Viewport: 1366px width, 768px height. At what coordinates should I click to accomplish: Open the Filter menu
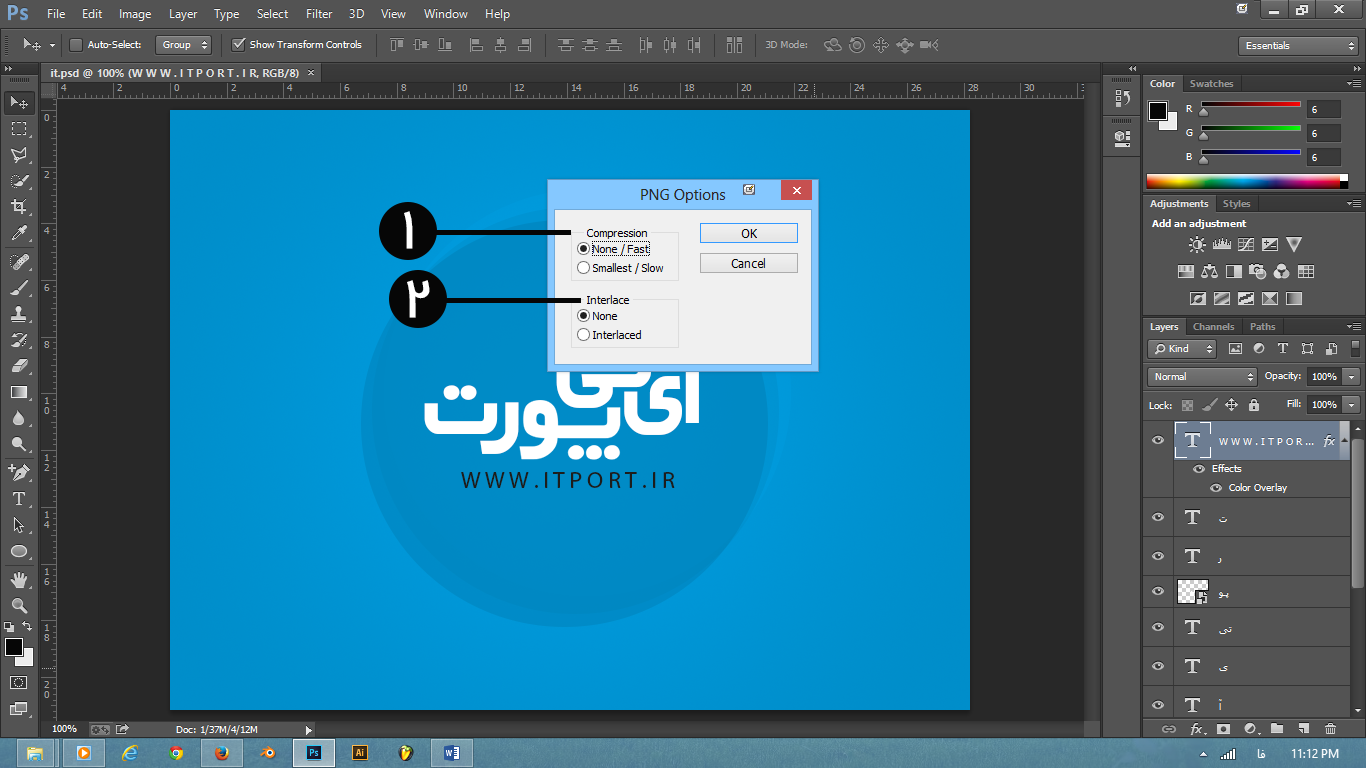[319, 14]
